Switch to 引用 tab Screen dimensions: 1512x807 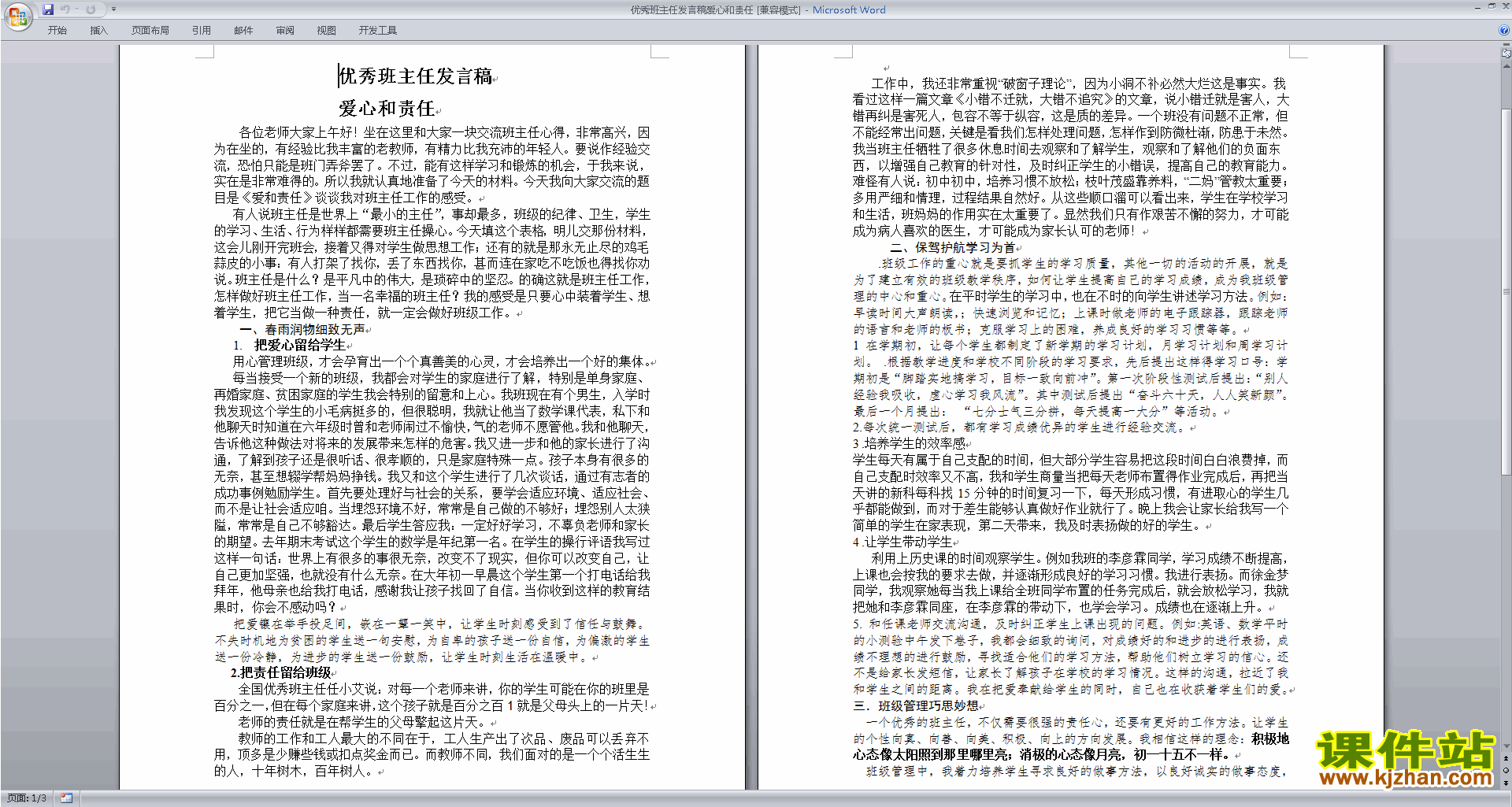(202, 31)
